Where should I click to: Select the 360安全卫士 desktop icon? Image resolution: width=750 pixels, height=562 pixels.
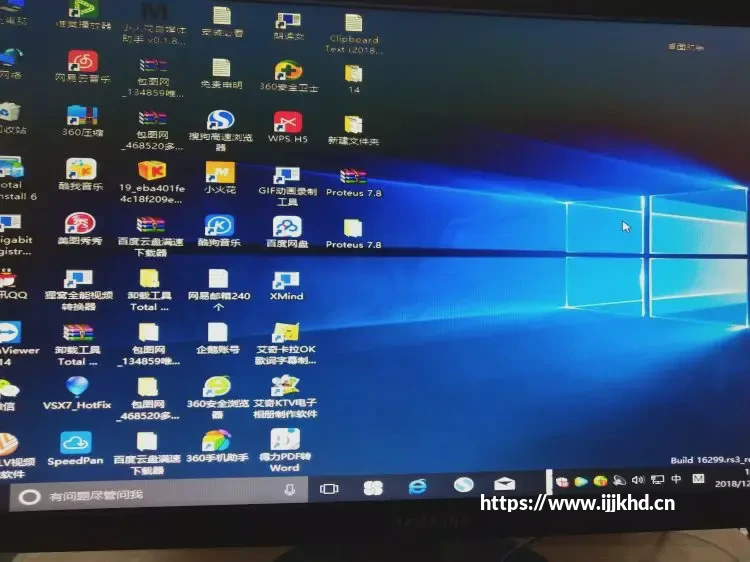point(288,76)
